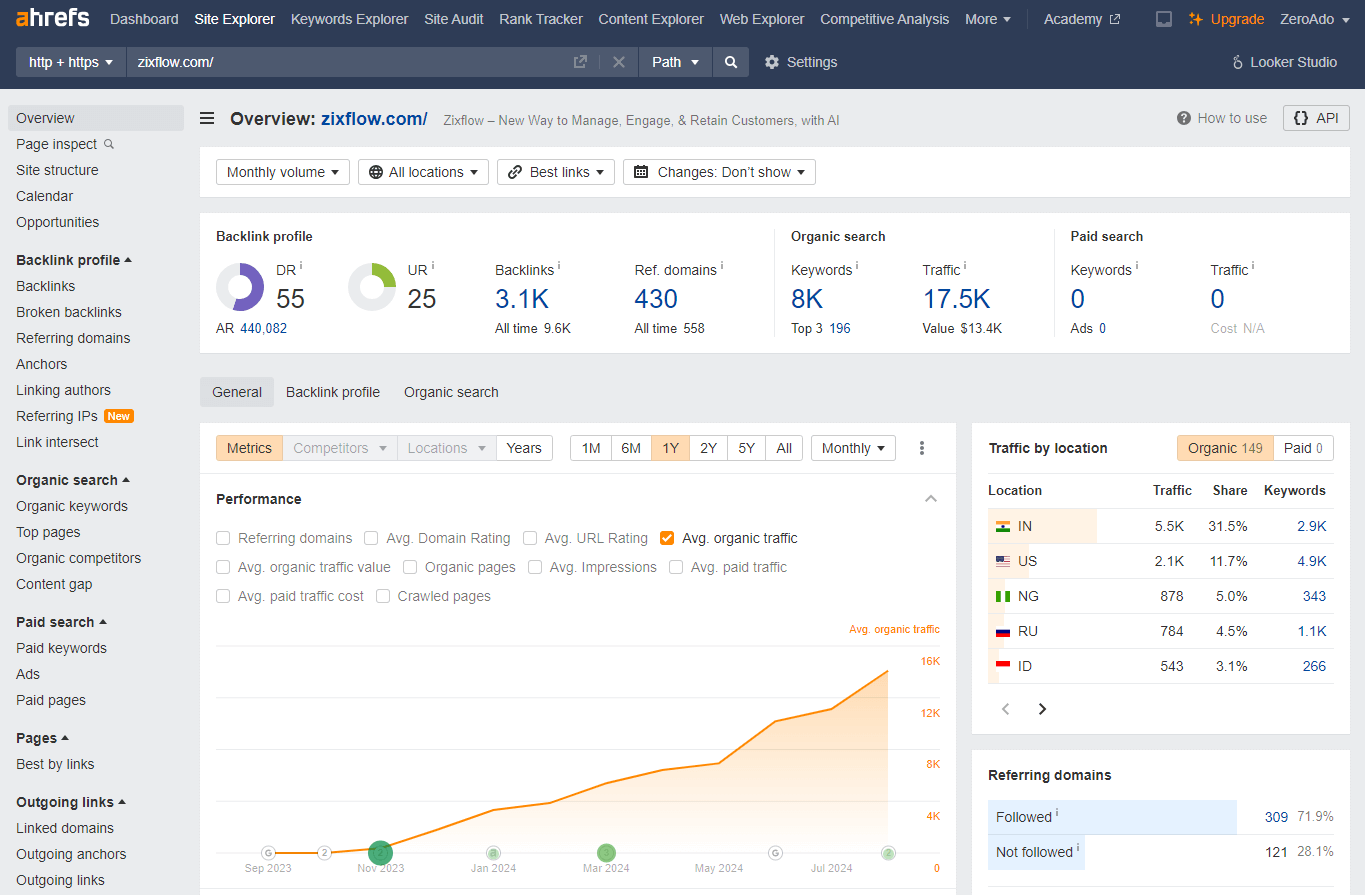Open All locations dropdown

(424, 172)
